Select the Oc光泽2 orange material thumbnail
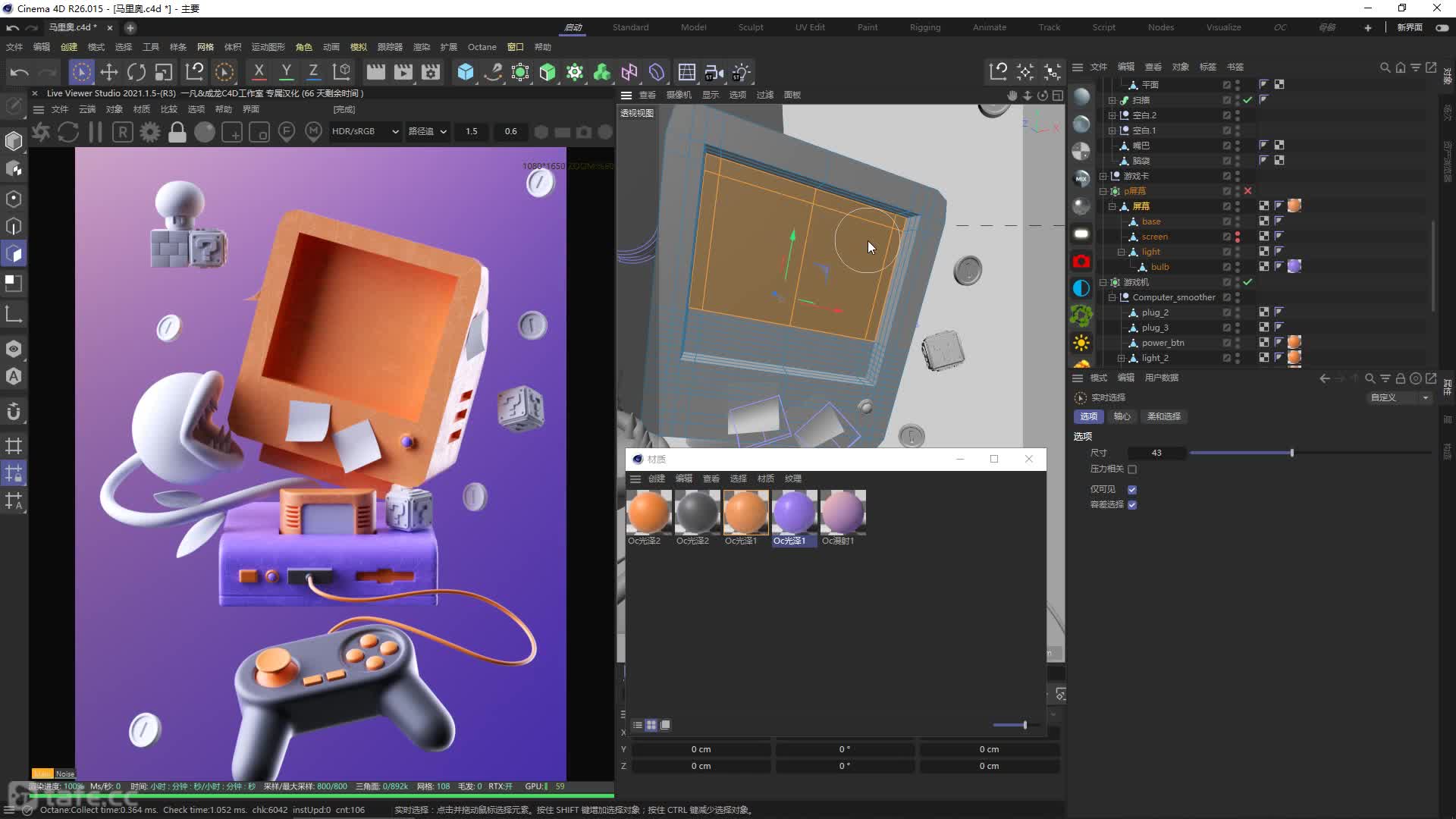This screenshot has height=819, width=1456. point(648,512)
